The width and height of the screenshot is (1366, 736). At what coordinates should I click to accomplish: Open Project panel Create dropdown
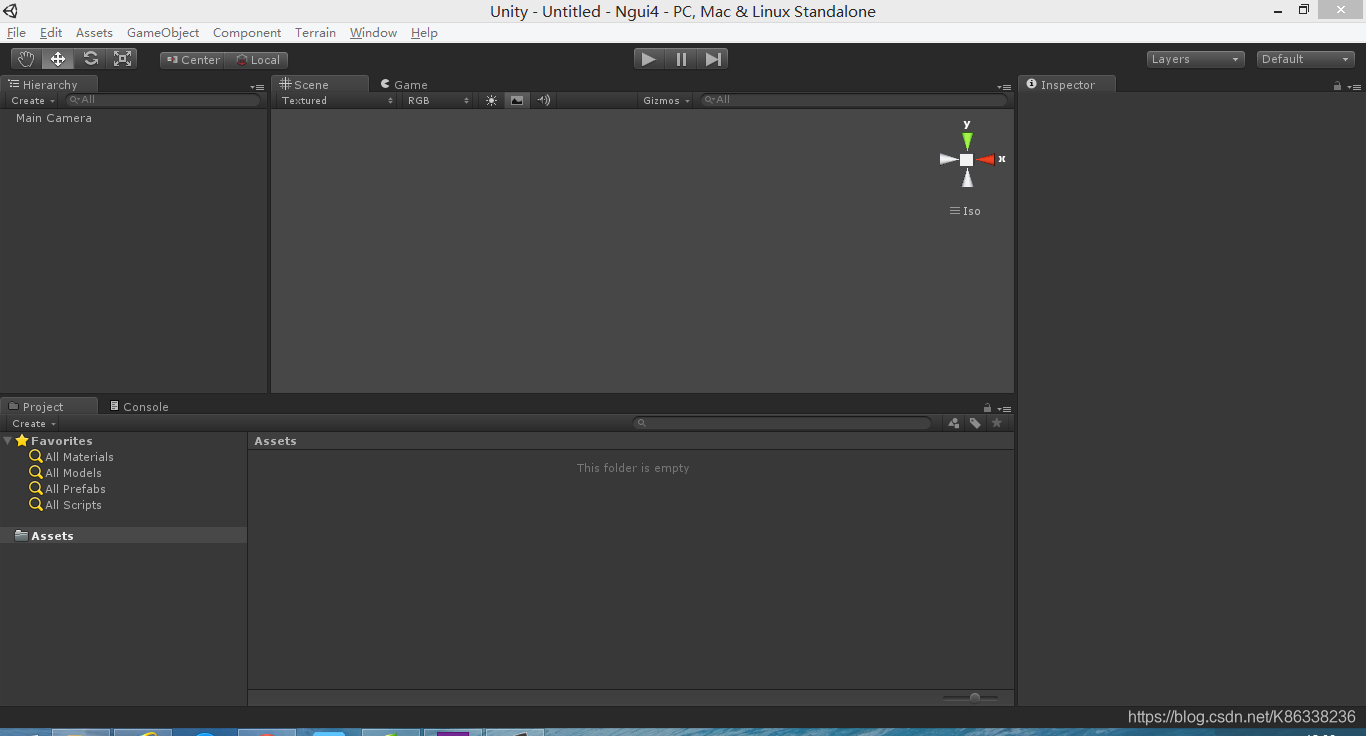tap(34, 423)
